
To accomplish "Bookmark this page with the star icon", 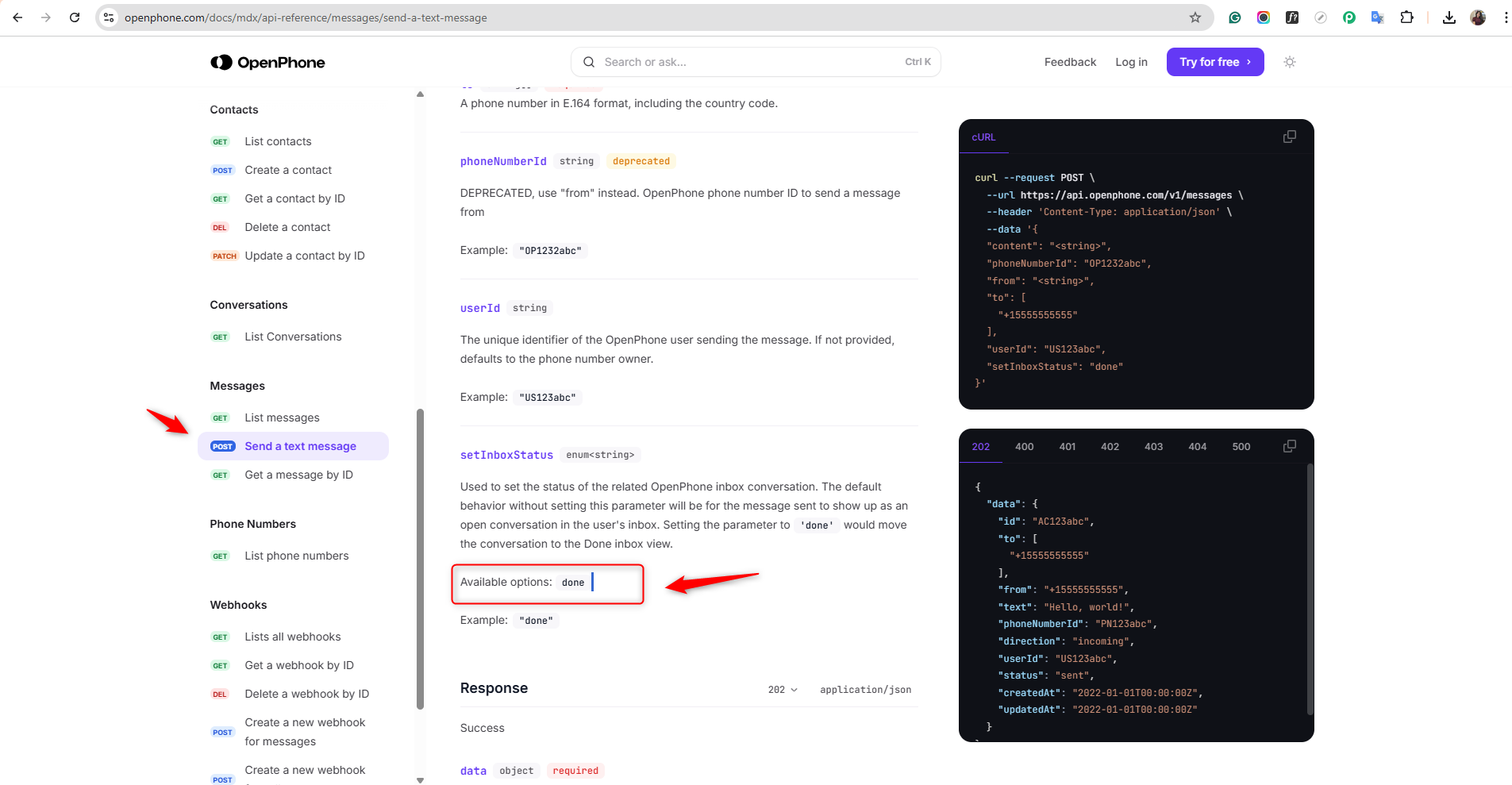I will point(1195,17).
